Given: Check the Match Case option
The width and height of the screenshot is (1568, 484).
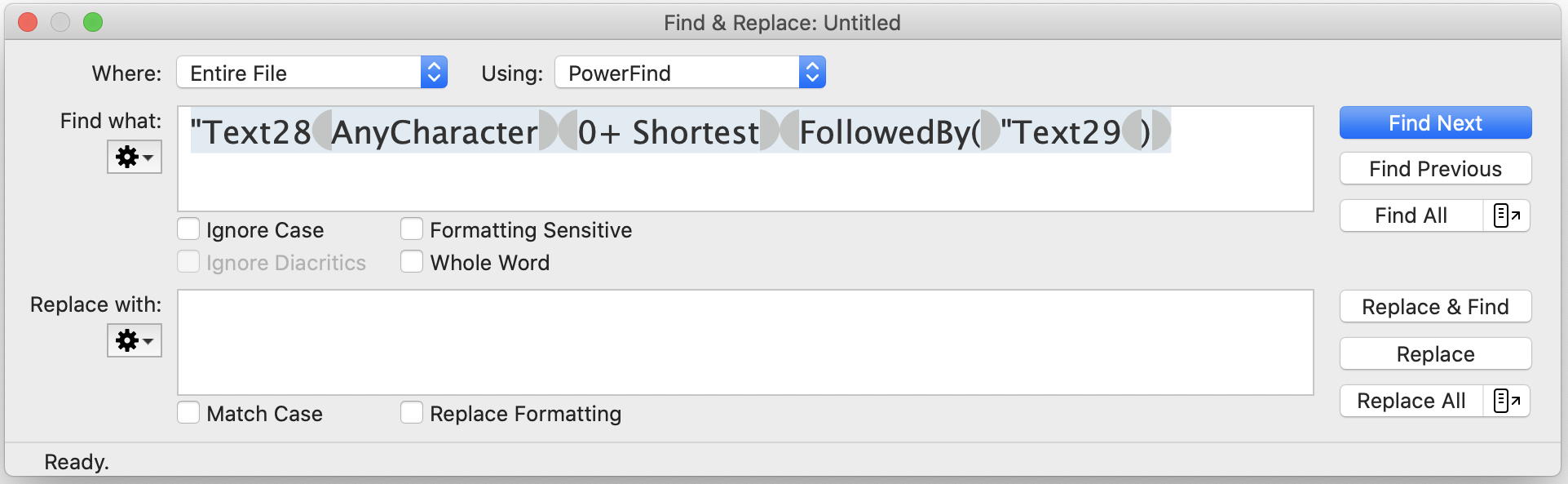Looking at the screenshot, I should [x=188, y=413].
